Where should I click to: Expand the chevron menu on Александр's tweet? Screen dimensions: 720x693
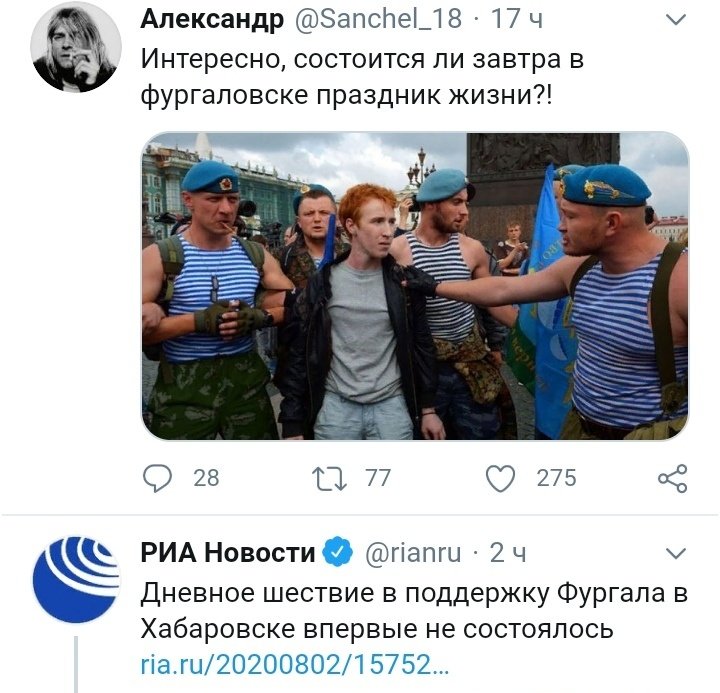pyautogui.click(x=675, y=19)
